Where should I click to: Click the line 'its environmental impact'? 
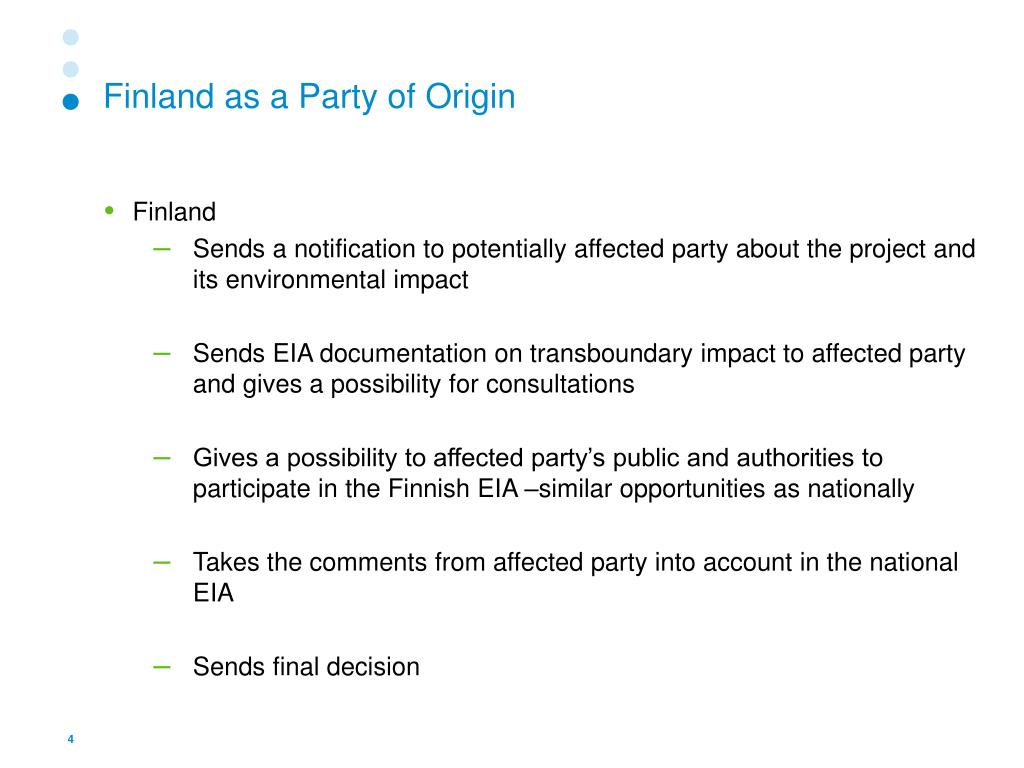330,280
